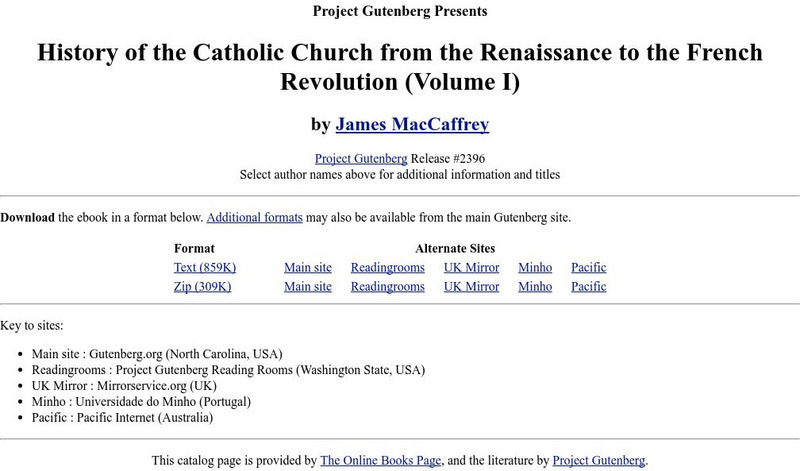Open Pacific link in Text row

589,267
